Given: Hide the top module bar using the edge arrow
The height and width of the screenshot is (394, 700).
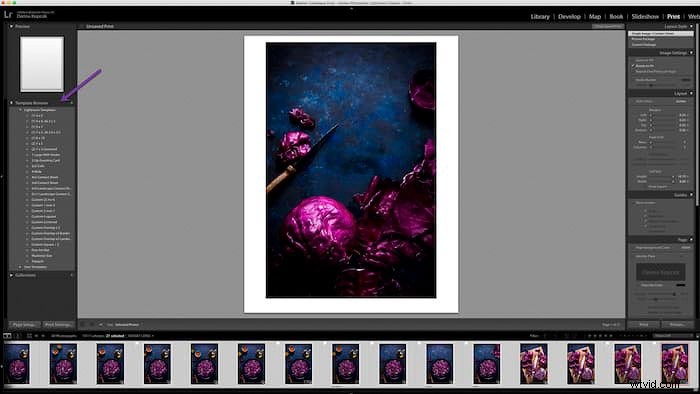Looking at the screenshot, I should click(351, 8).
